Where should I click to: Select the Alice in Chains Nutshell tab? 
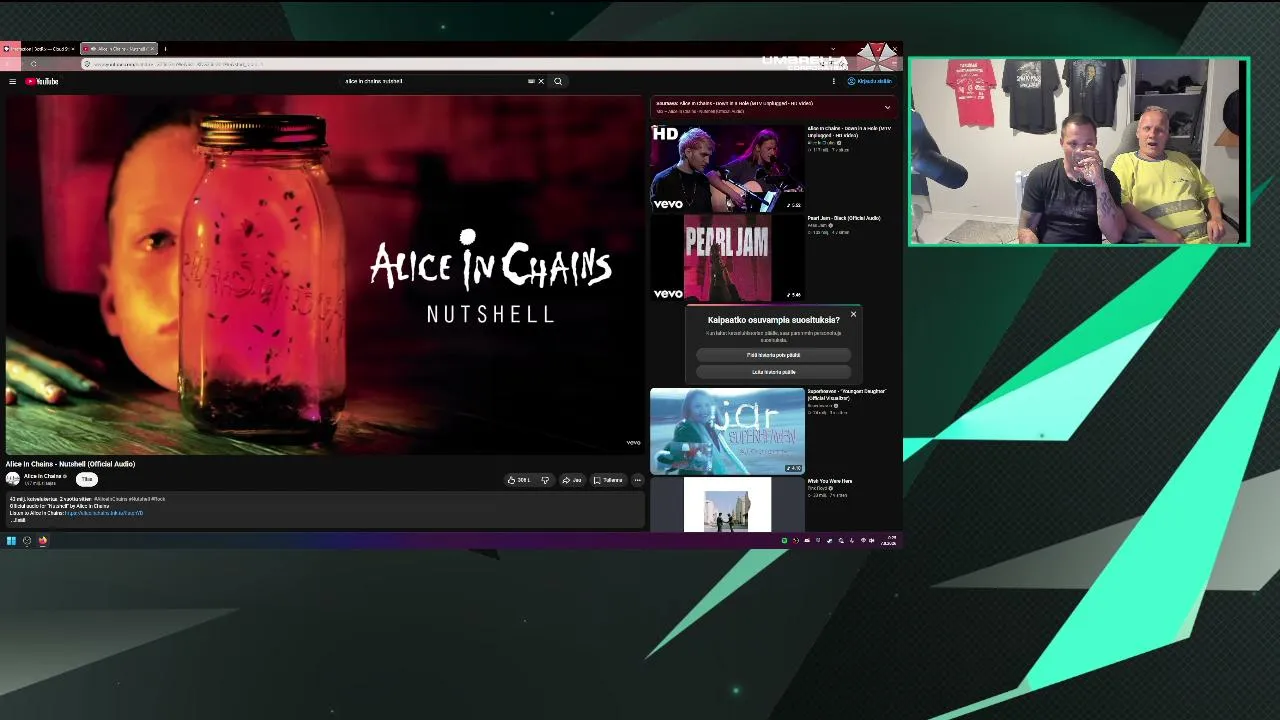coord(118,48)
